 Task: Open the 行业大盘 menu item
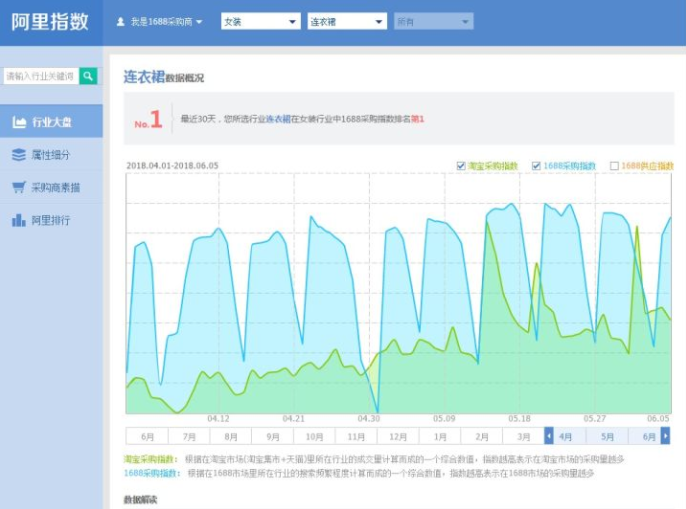(x=51, y=122)
